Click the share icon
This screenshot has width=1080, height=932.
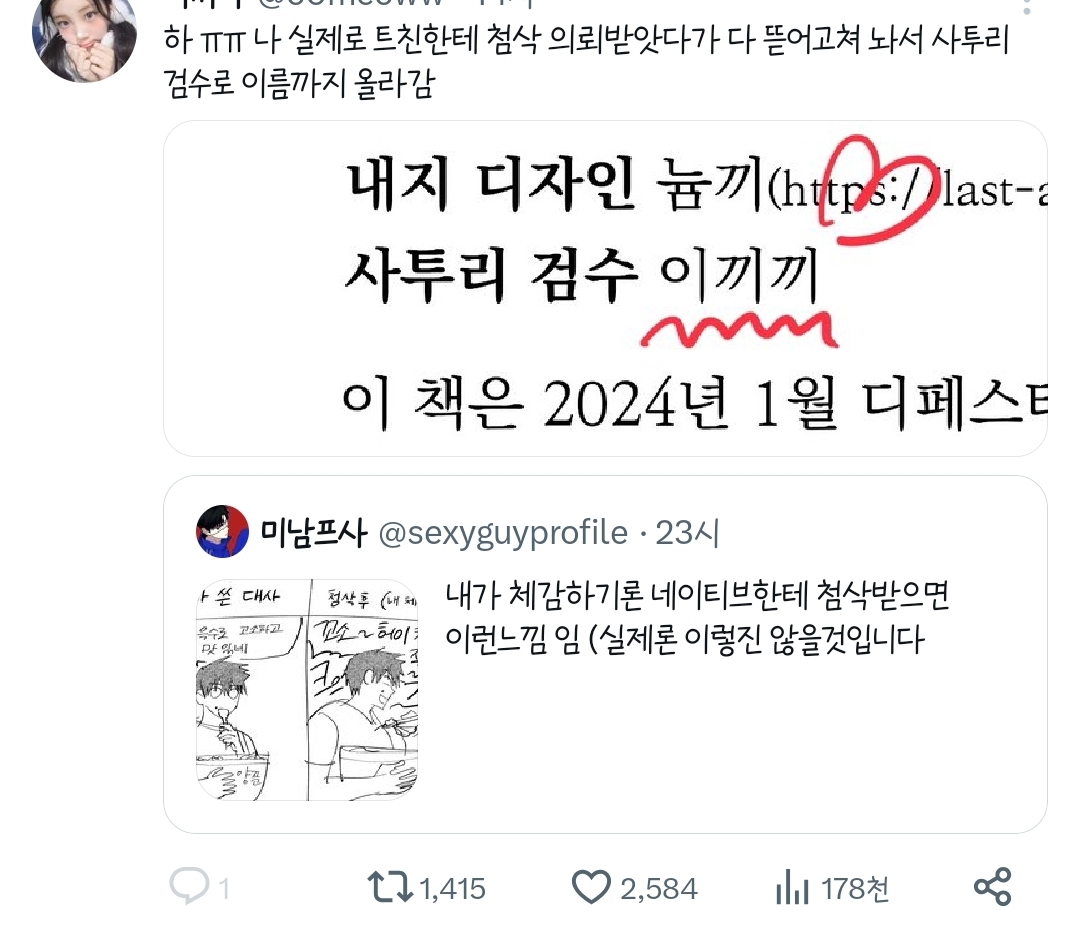coord(993,887)
